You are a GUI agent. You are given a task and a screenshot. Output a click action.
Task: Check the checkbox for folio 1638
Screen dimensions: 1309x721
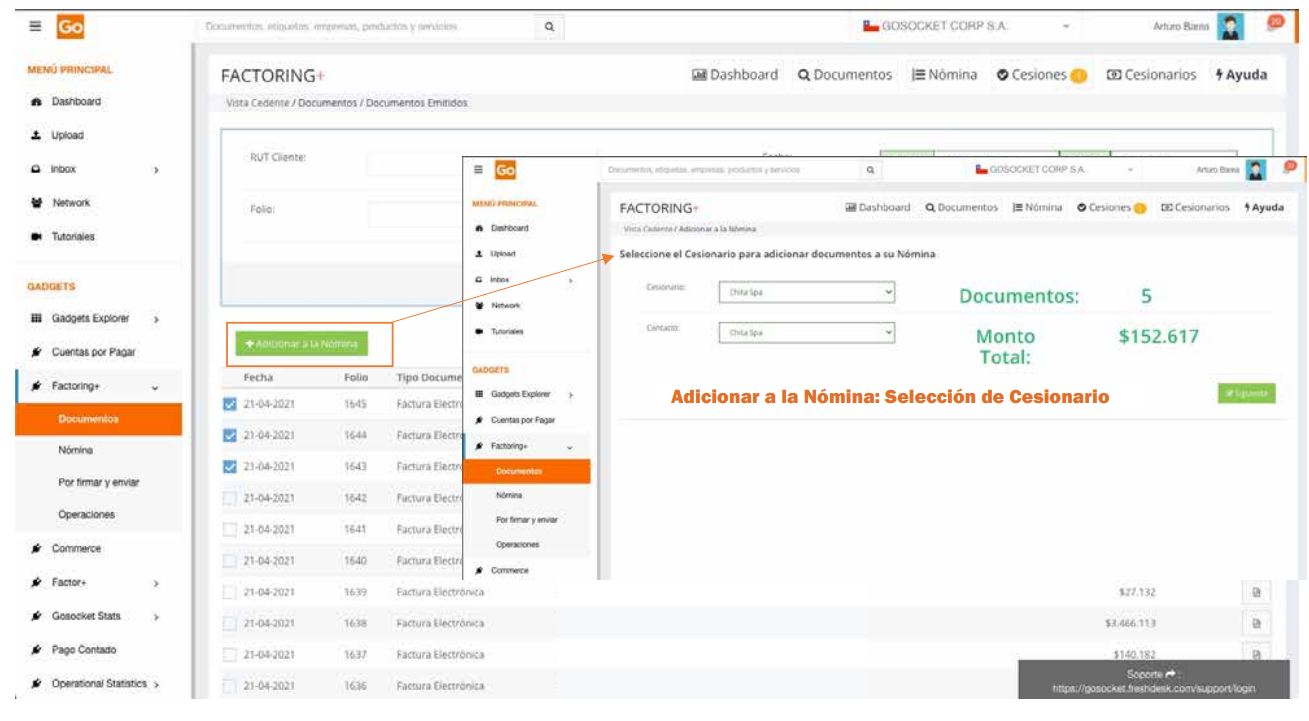coord(230,623)
